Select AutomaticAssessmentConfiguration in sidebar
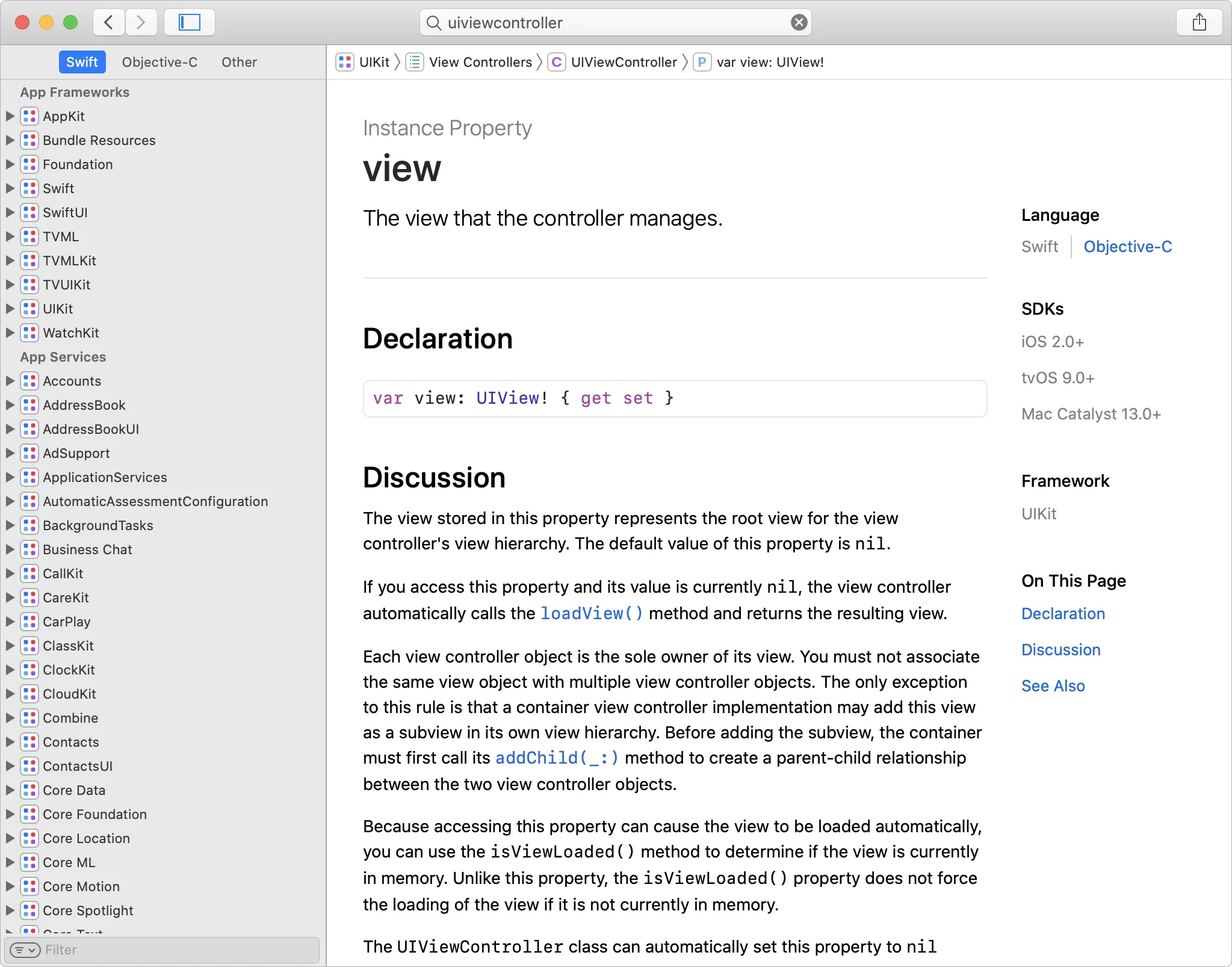The image size is (1232, 967). 155,501
